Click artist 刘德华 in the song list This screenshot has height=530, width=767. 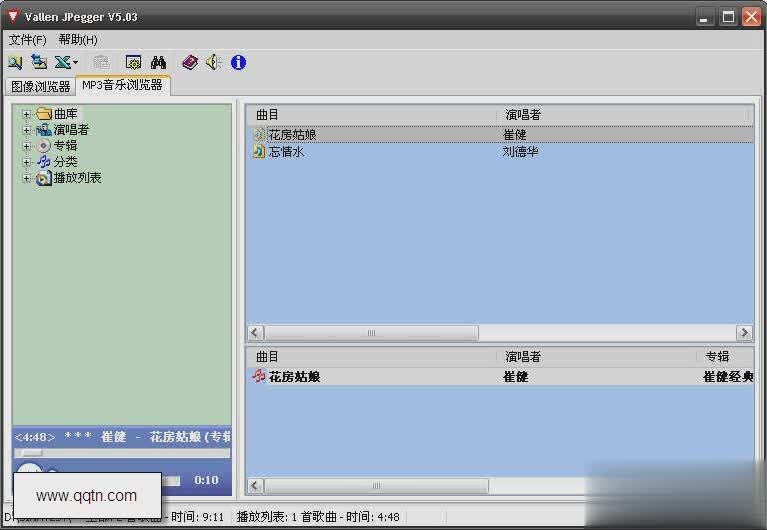click(520, 152)
